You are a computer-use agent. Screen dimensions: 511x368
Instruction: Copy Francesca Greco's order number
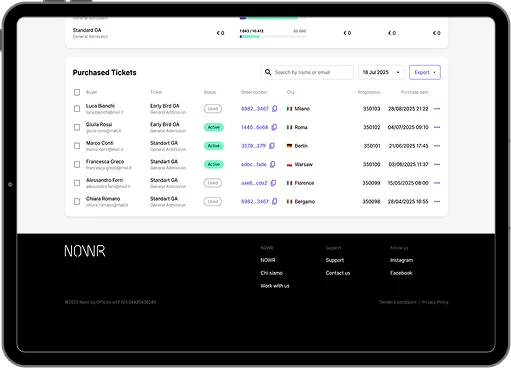click(273, 164)
